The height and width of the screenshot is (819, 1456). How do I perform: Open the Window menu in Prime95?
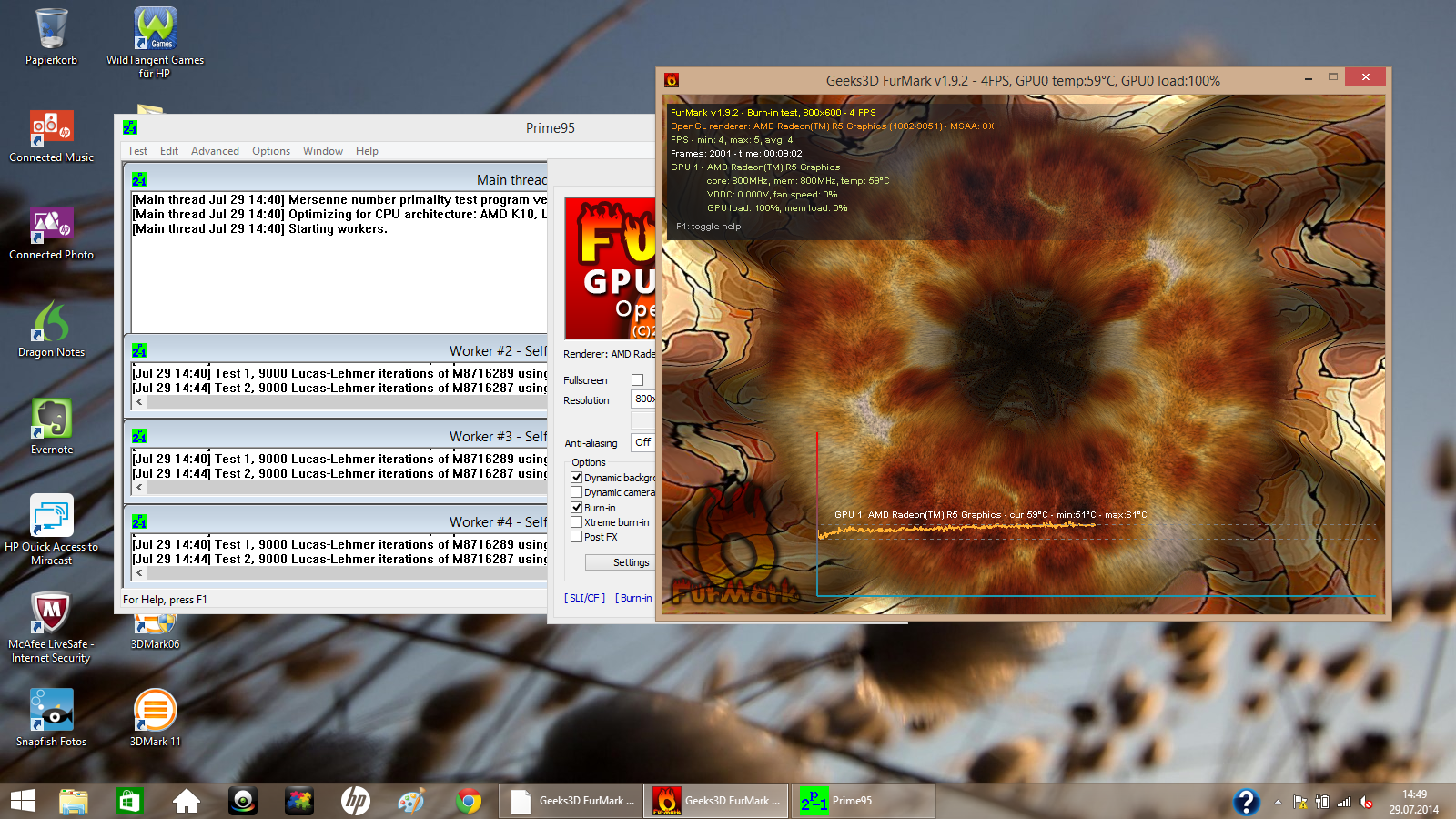(323, 151)
